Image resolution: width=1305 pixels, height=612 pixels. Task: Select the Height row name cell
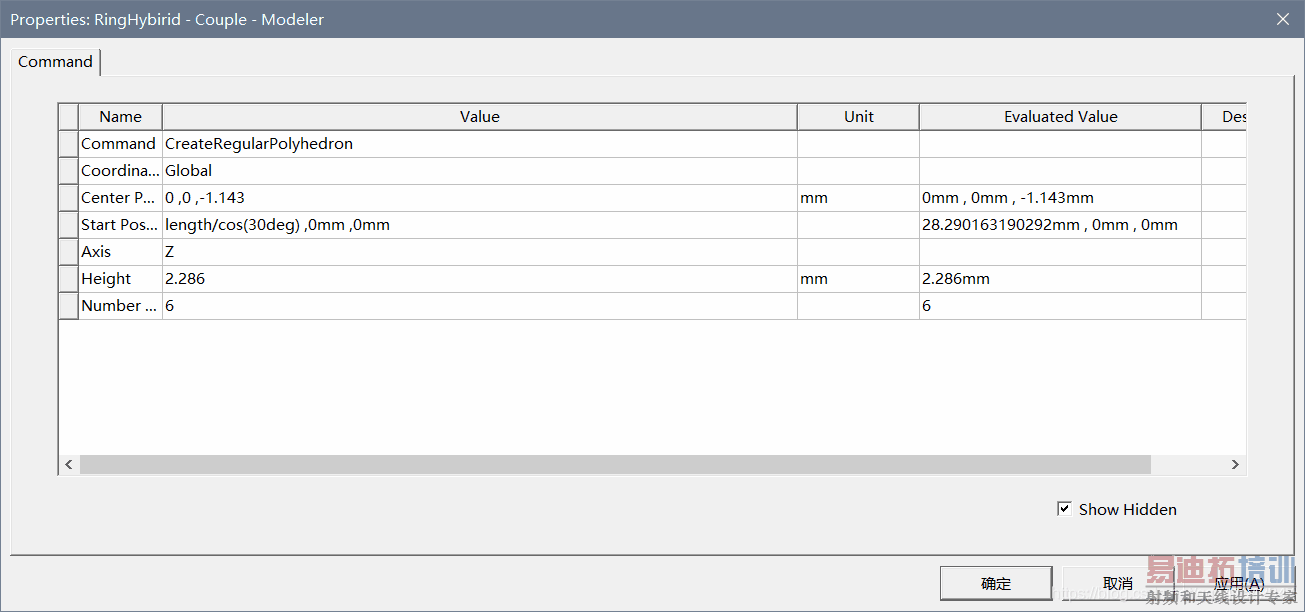click(120, 279)
